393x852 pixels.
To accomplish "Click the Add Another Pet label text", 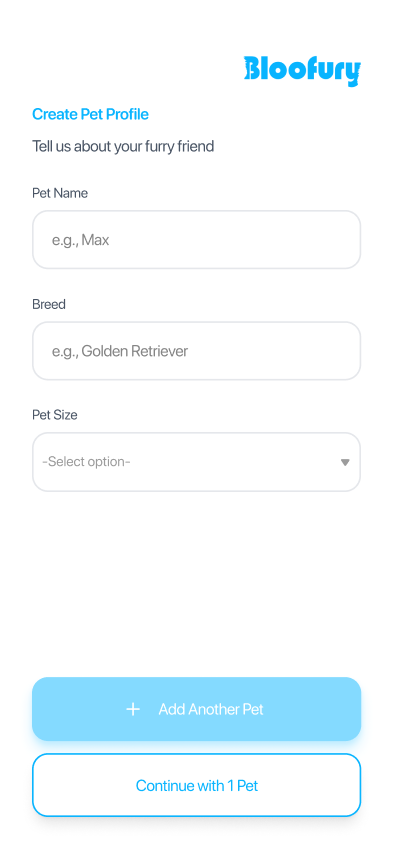I will pyautogui.click(x=211, y=709).
